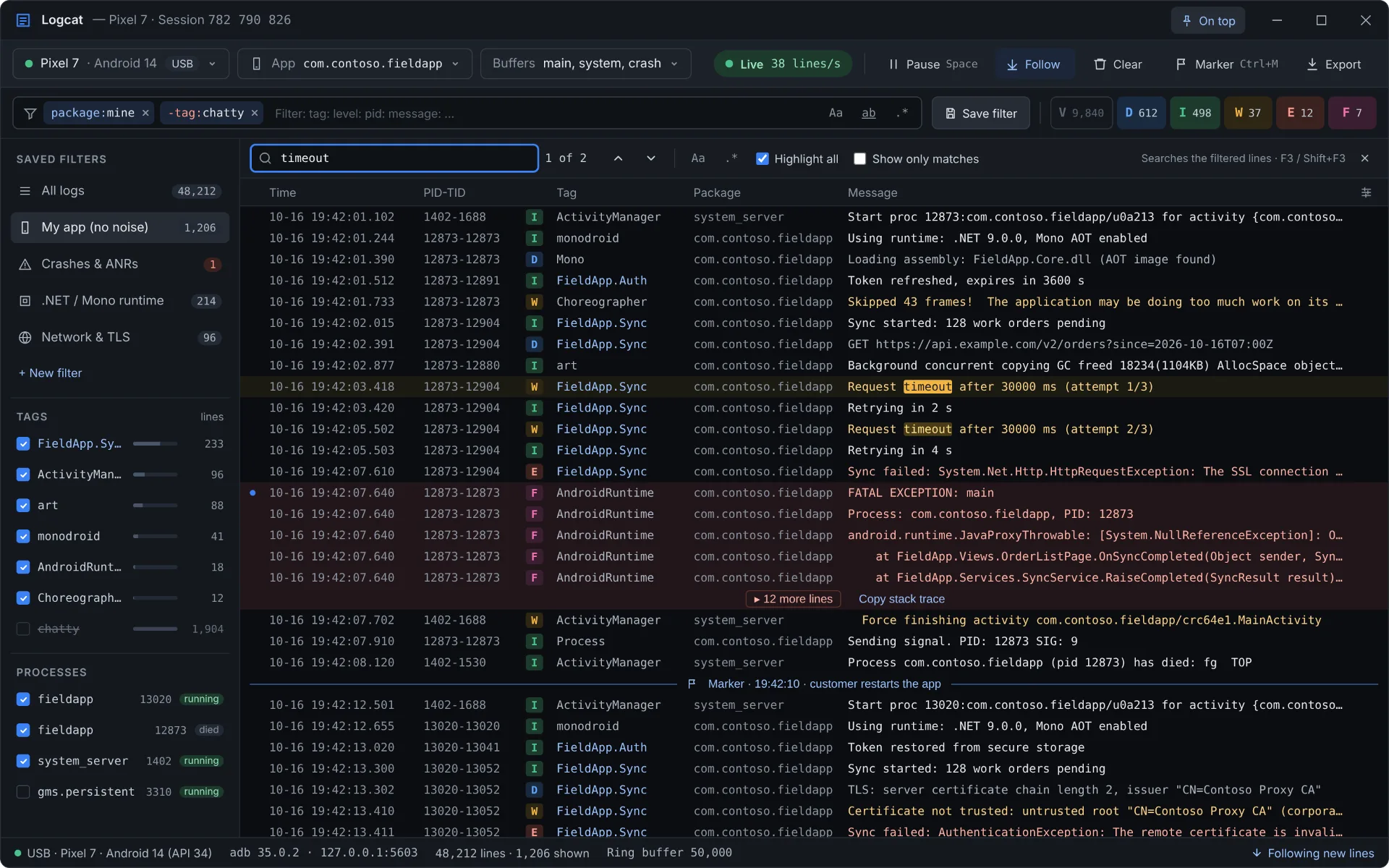This screenshot has height=868, width=1389.
Task: Create a New filter
Action: tap(50, 373)
